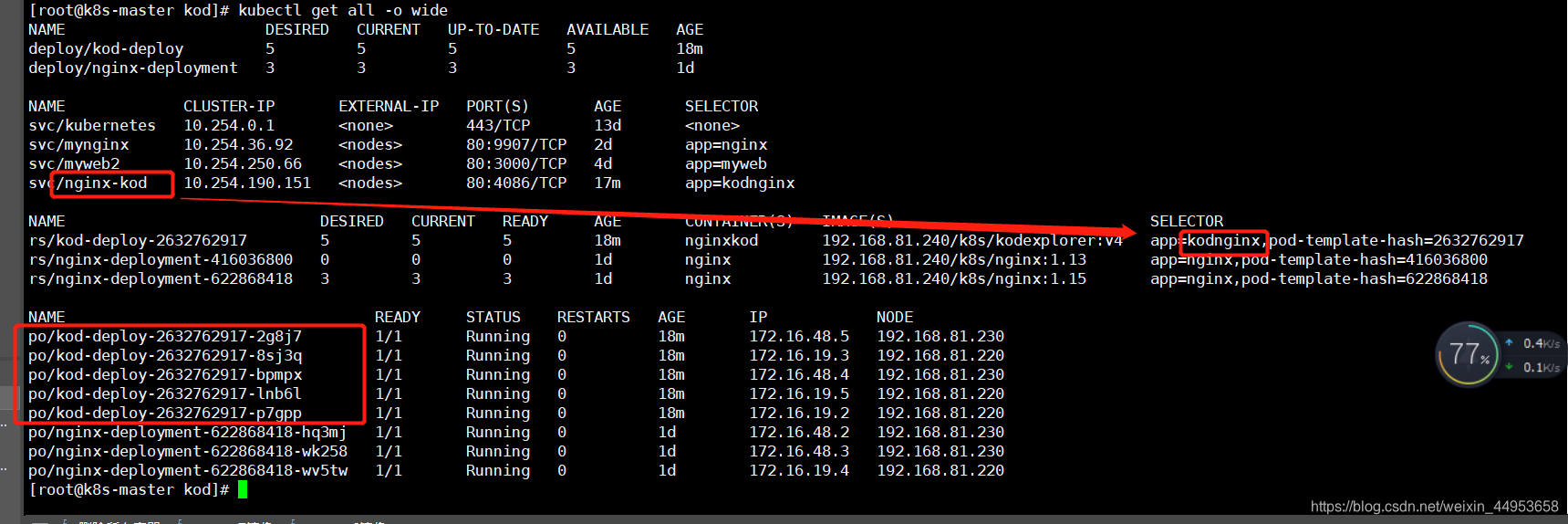Click the STATUS column header

[x=493, y=317]
